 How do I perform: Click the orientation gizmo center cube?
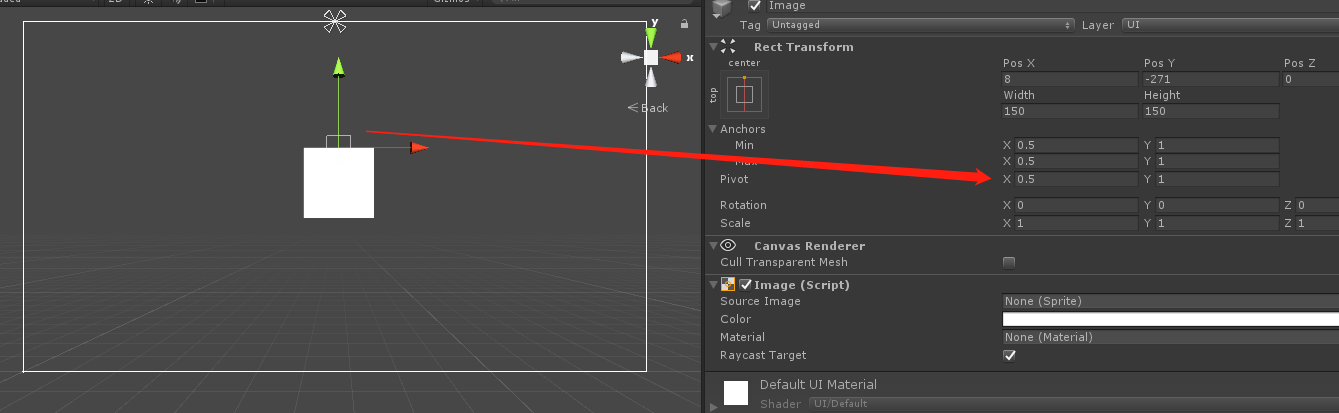pos(651,58)
